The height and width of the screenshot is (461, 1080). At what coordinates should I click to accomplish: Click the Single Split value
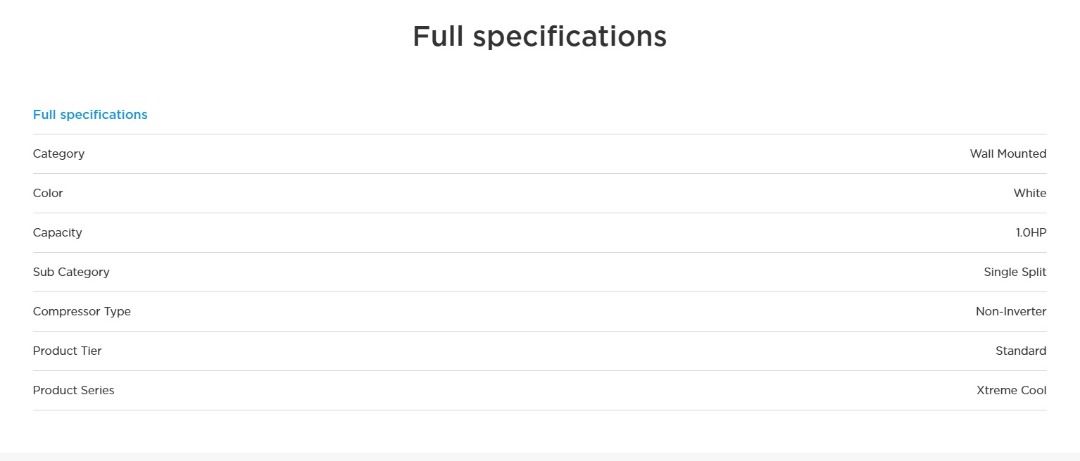pyautogui.click(x=1014, y=272)
